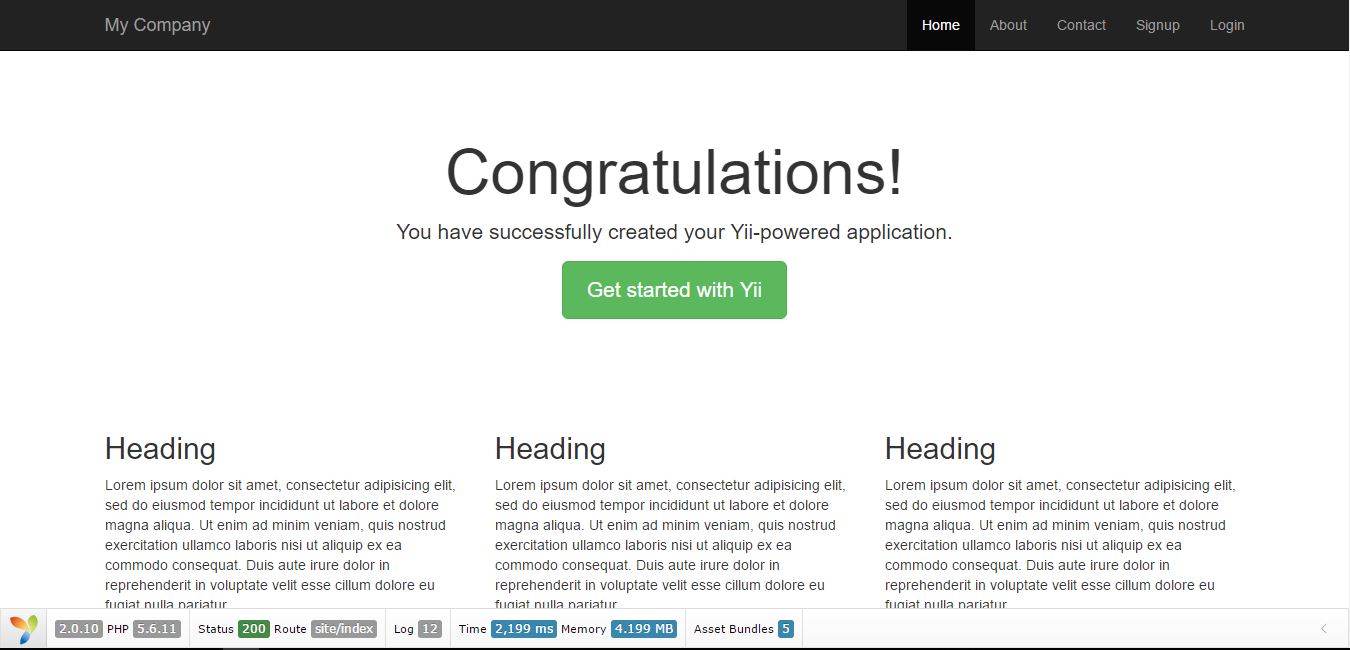Click the Yii logo in debug toolbar
The height and width of the screenshot is (650, 1350).
click(x=24, y=629)
